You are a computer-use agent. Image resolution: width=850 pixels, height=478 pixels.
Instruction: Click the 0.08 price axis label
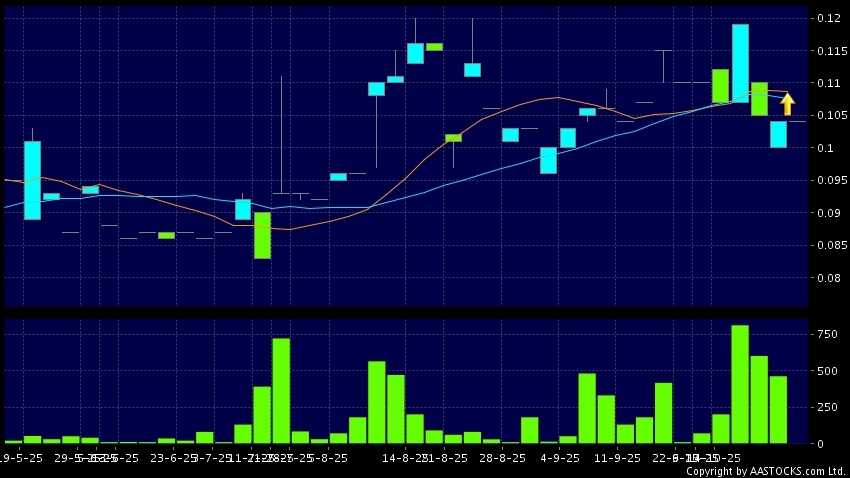(x=826, y=278)
